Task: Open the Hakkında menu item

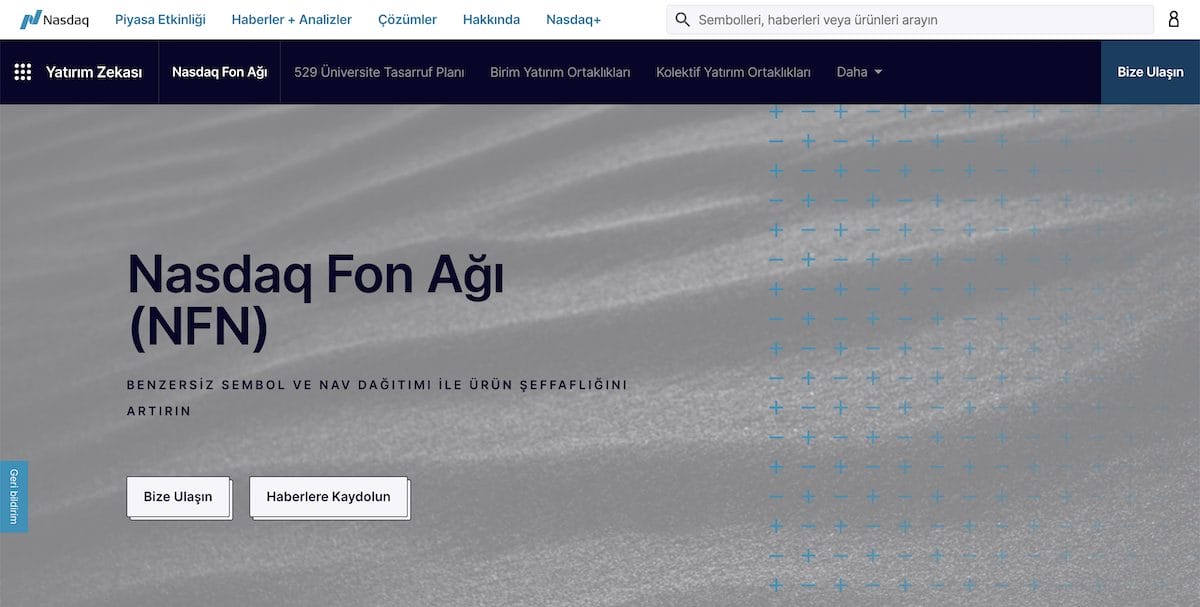Action: tap(491, 18)
